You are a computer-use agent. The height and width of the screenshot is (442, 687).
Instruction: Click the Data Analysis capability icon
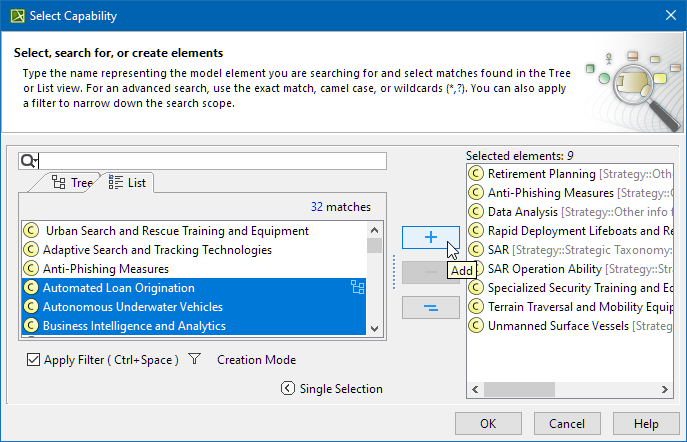point(476,212)
